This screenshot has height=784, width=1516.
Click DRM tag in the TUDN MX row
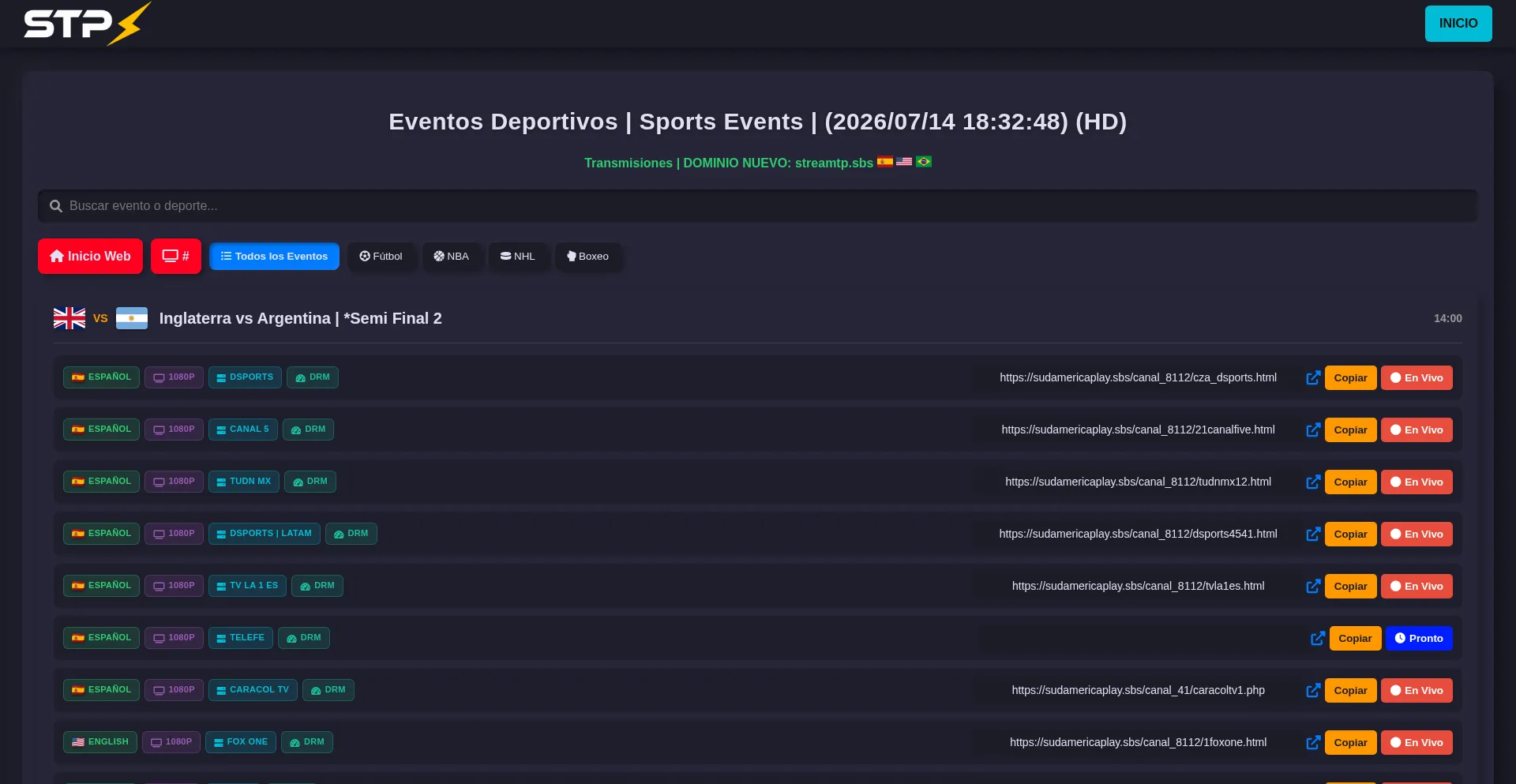(x=310, y=482)
